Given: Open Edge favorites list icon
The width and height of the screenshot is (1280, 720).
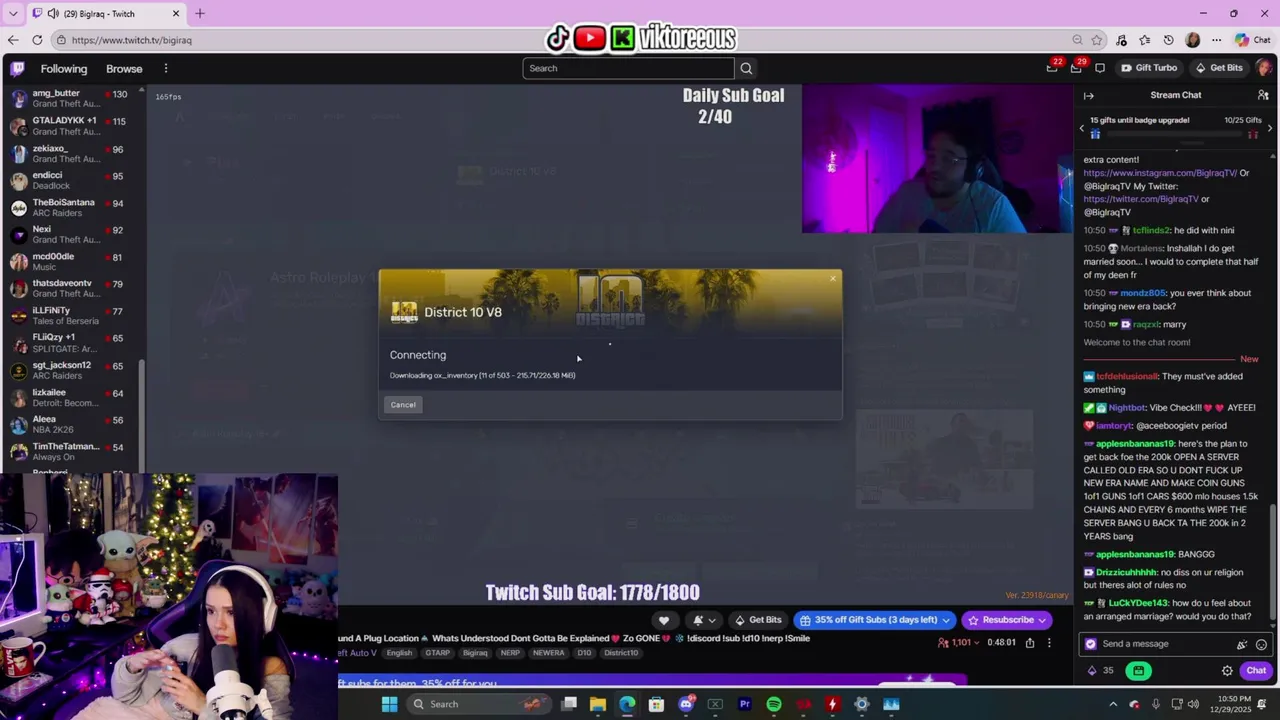Looking at the screenshot, I should pos(1145,40).
